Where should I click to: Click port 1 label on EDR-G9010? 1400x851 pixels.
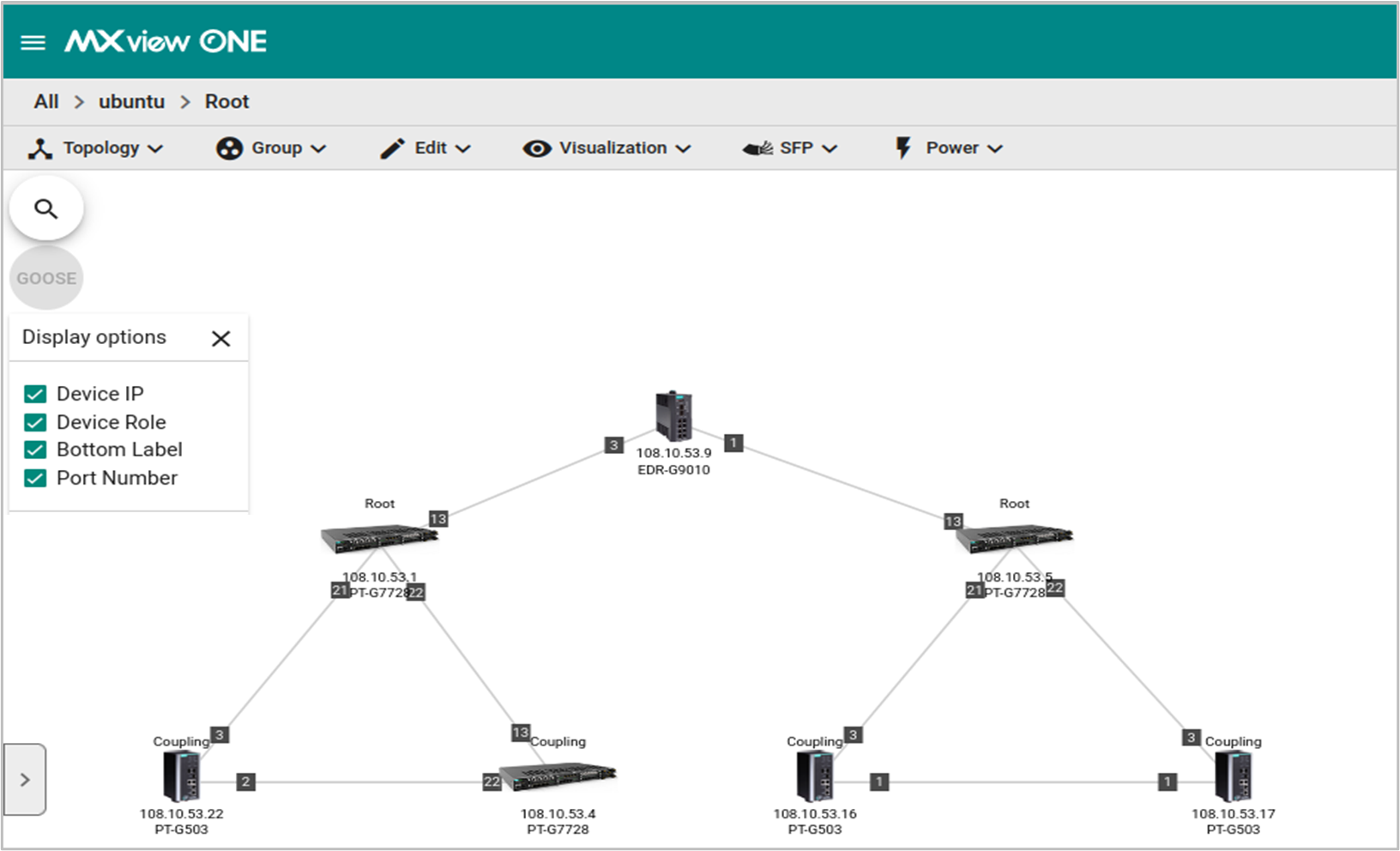(733, 443)
